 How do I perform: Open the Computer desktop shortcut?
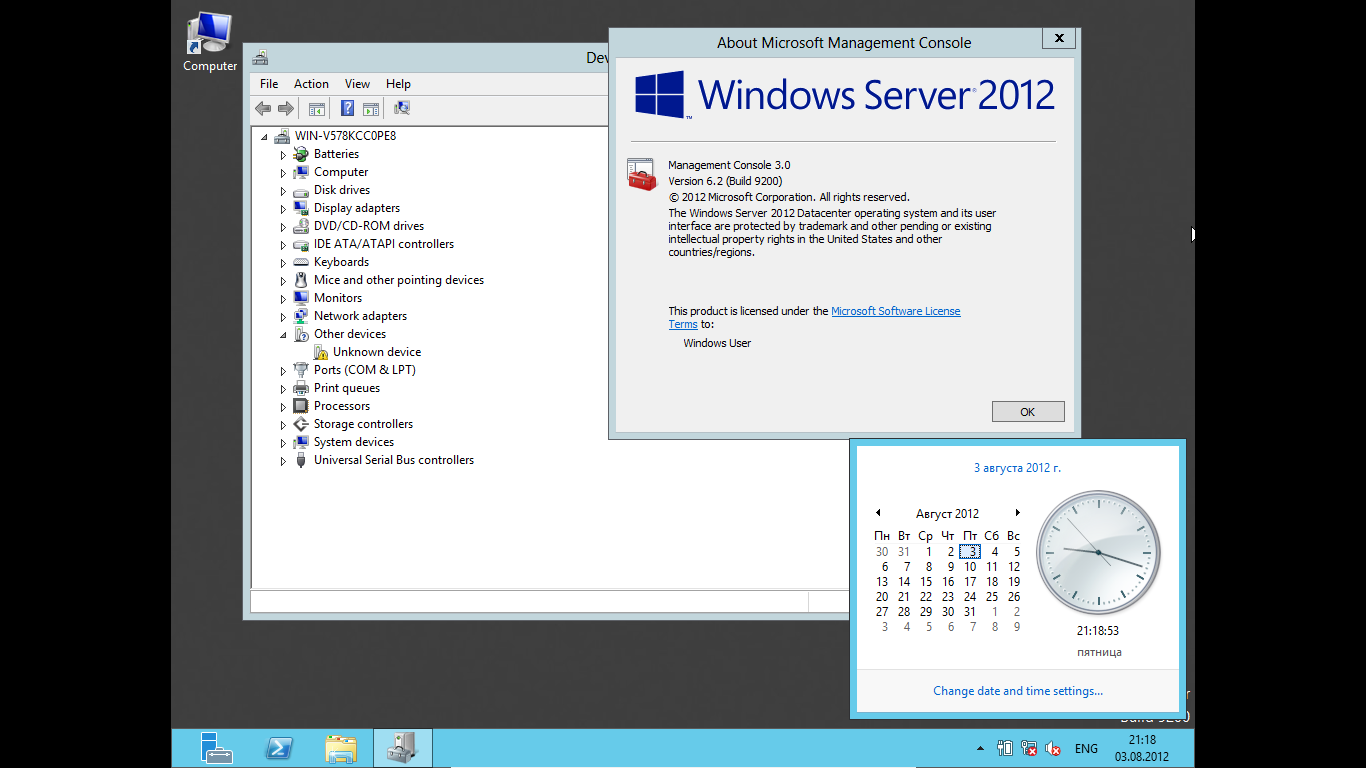[x=210, y=42]
